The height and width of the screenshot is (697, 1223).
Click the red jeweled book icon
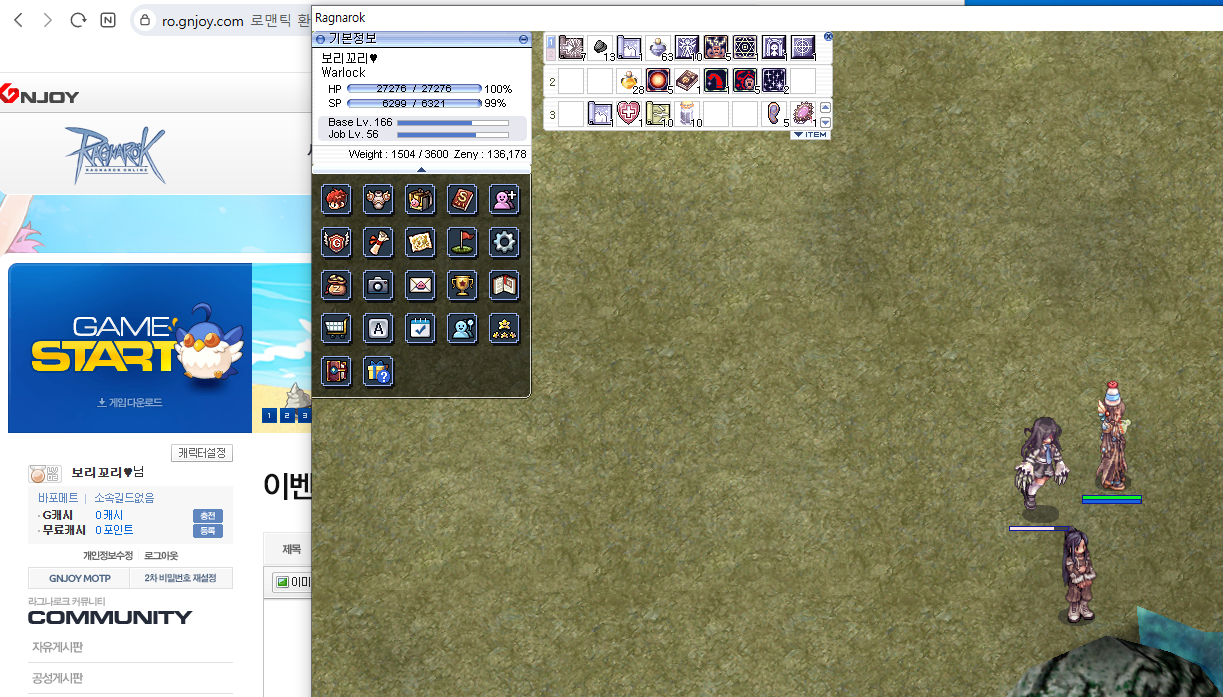pyautogui.click(x=336, y=371)
